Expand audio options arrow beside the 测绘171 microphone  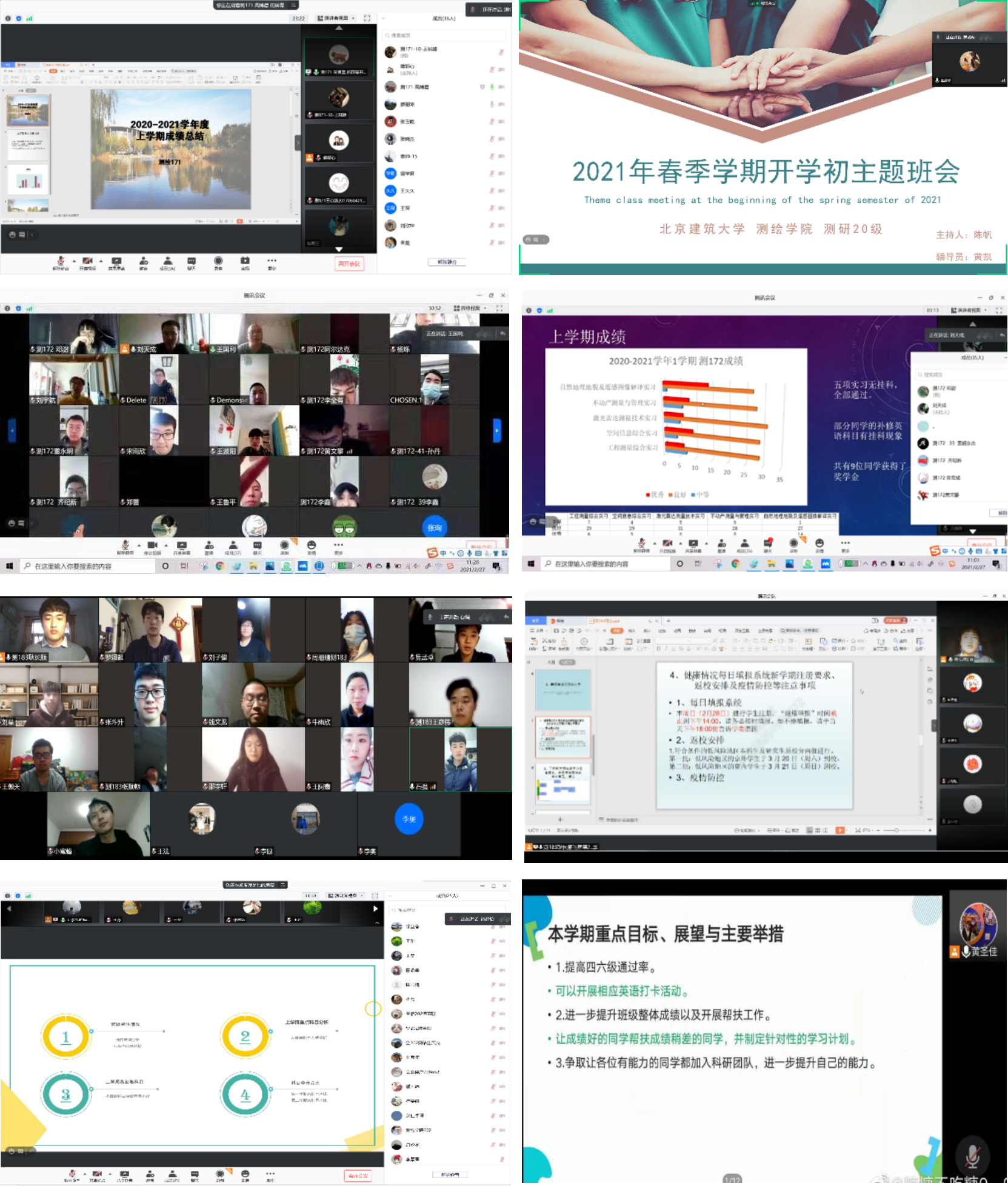point(74,261)
